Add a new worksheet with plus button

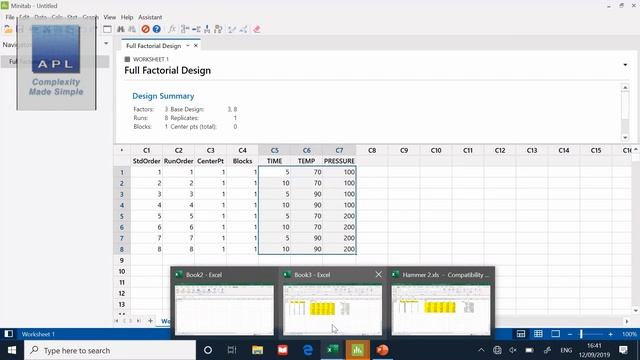click(x=150, y=321)
